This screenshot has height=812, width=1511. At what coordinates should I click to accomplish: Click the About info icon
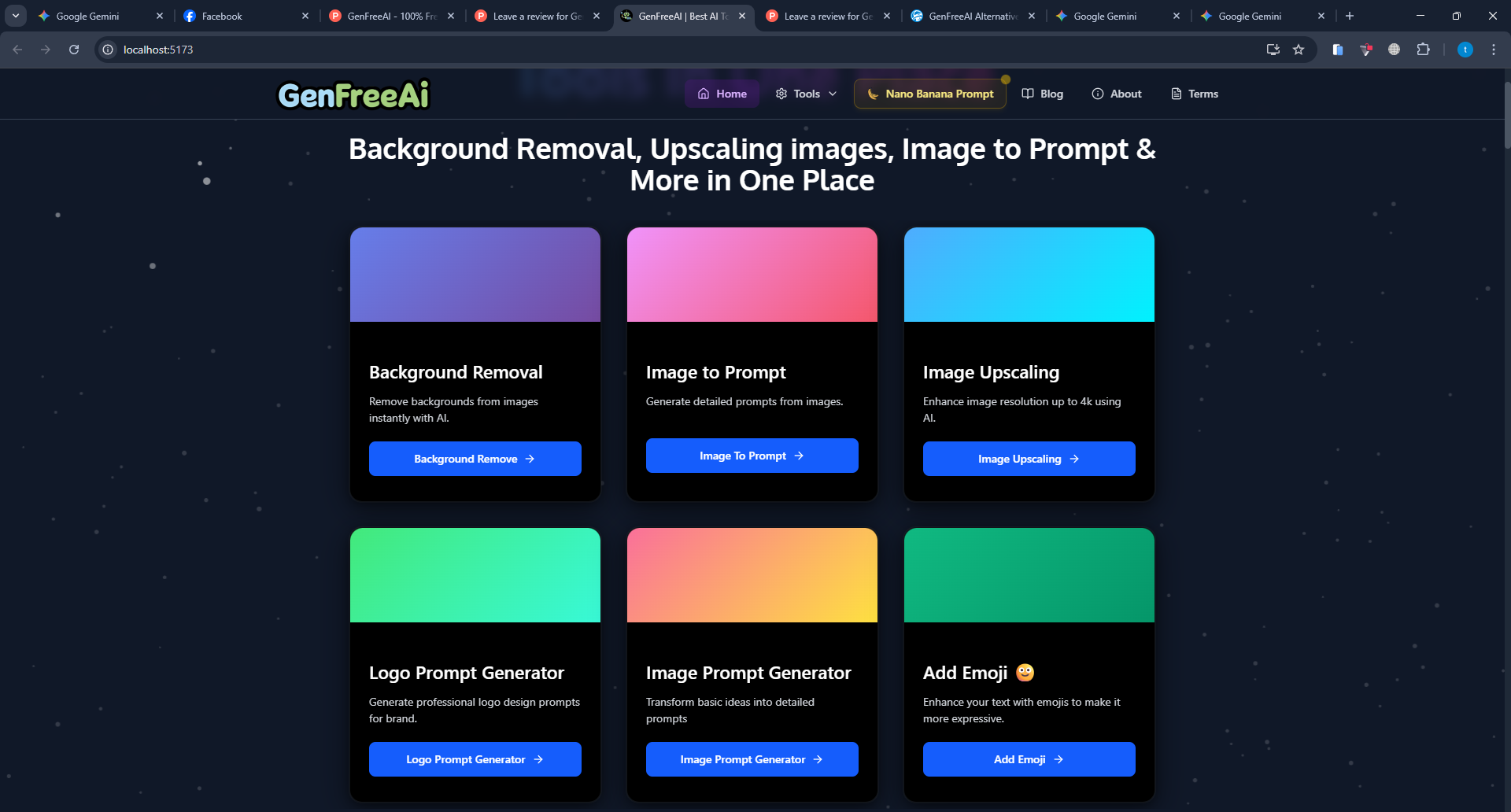[1097, 94]
